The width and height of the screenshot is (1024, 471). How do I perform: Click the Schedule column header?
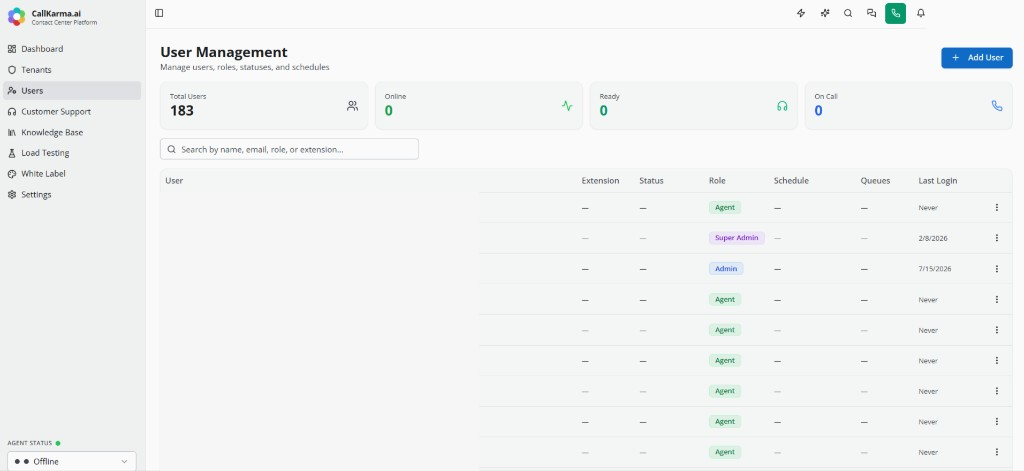tap(792, 180)
